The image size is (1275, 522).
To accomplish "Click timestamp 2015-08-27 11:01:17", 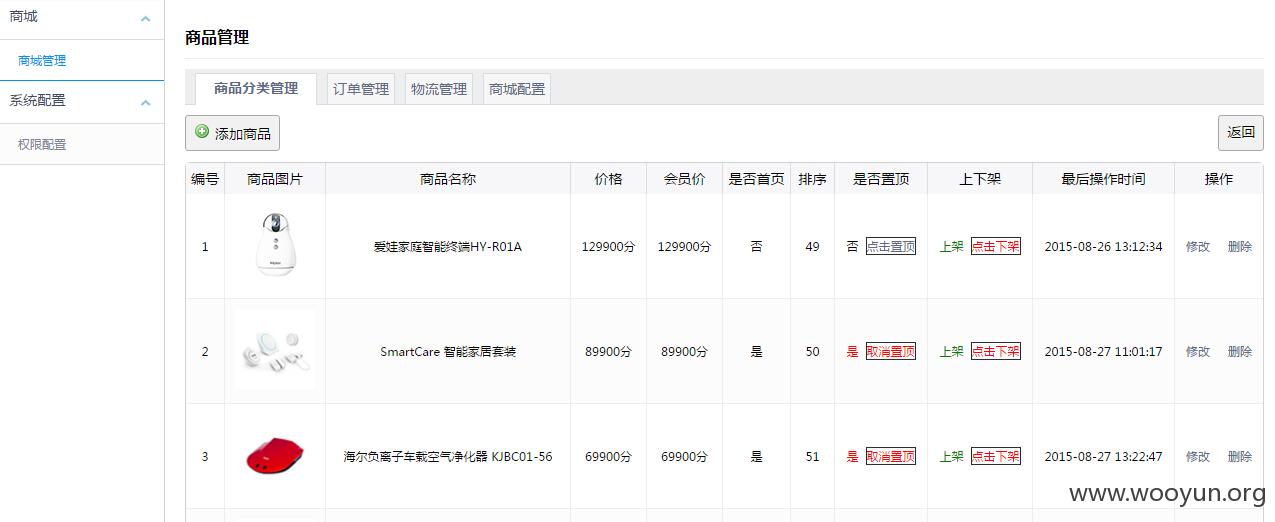I will point(1103,351).
